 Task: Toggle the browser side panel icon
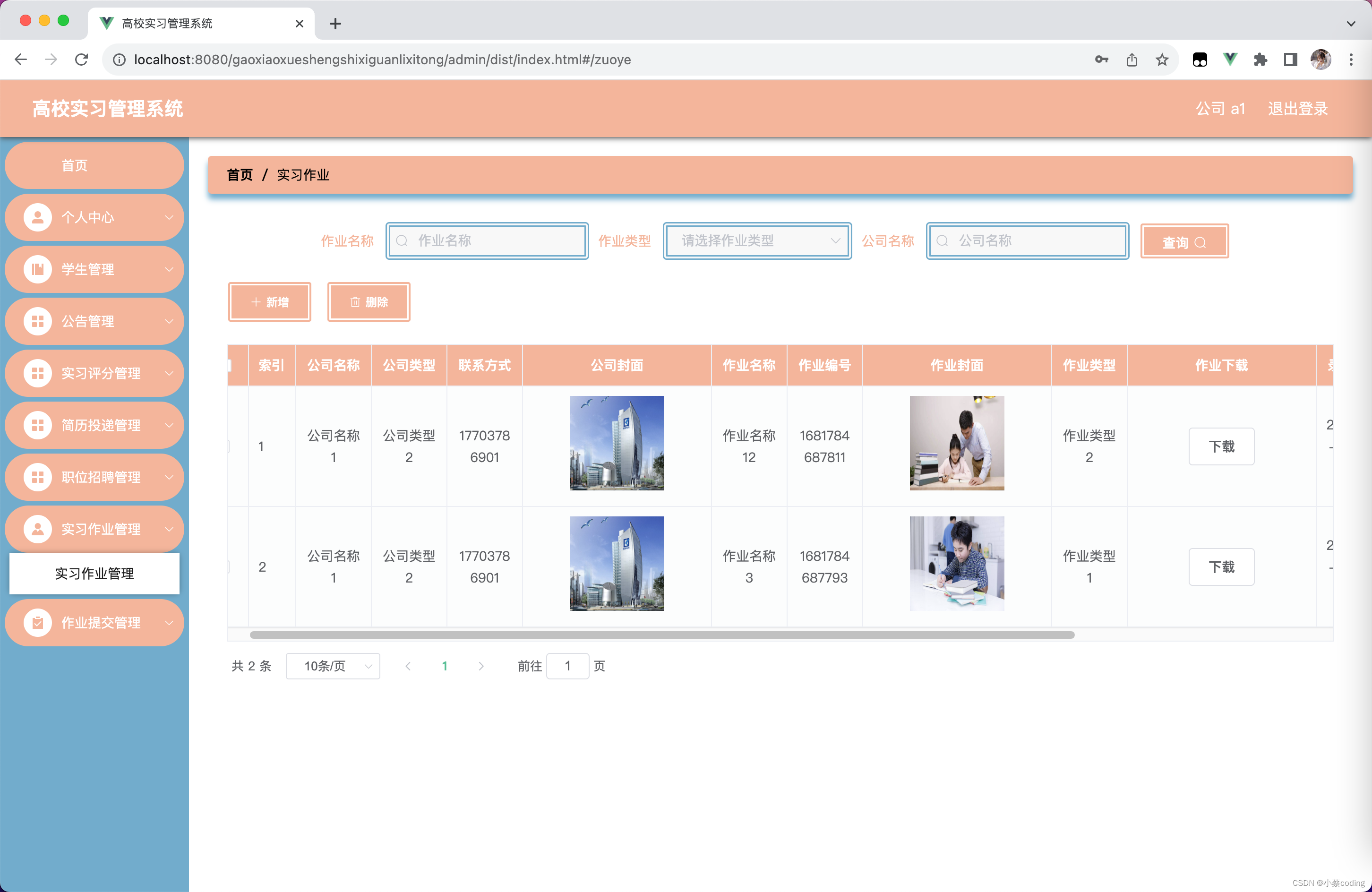1290,60
